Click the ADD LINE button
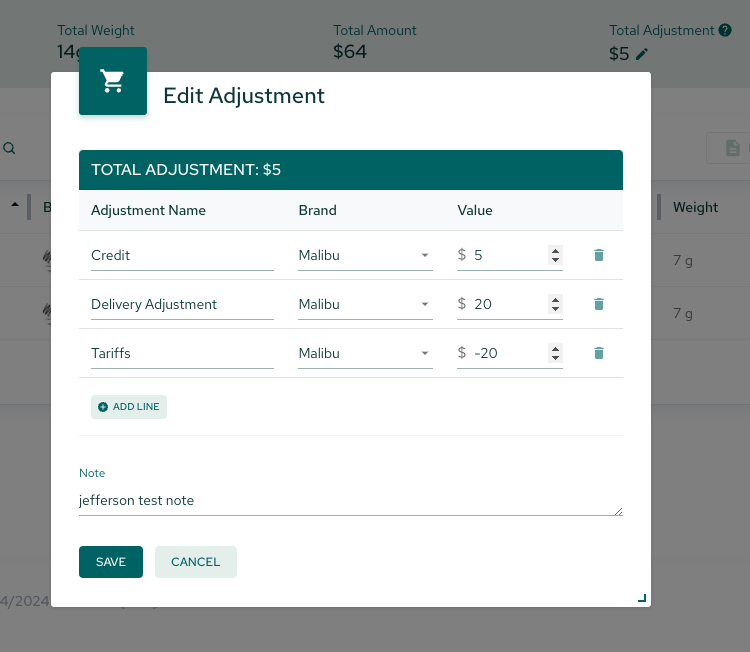 pyautogui.click(x=129, y=407)
